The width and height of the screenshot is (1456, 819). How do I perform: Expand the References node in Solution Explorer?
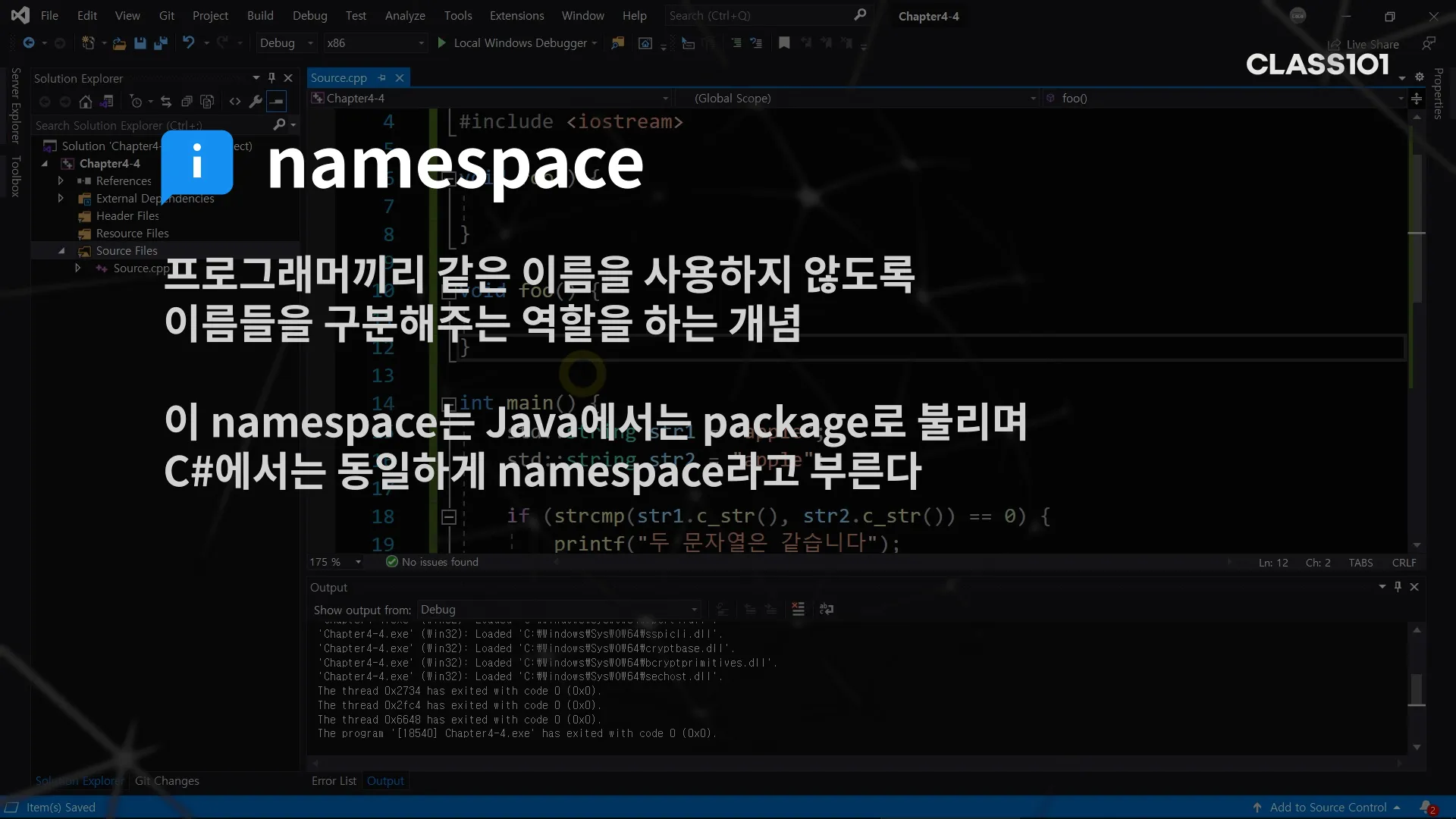pos(61,180)
